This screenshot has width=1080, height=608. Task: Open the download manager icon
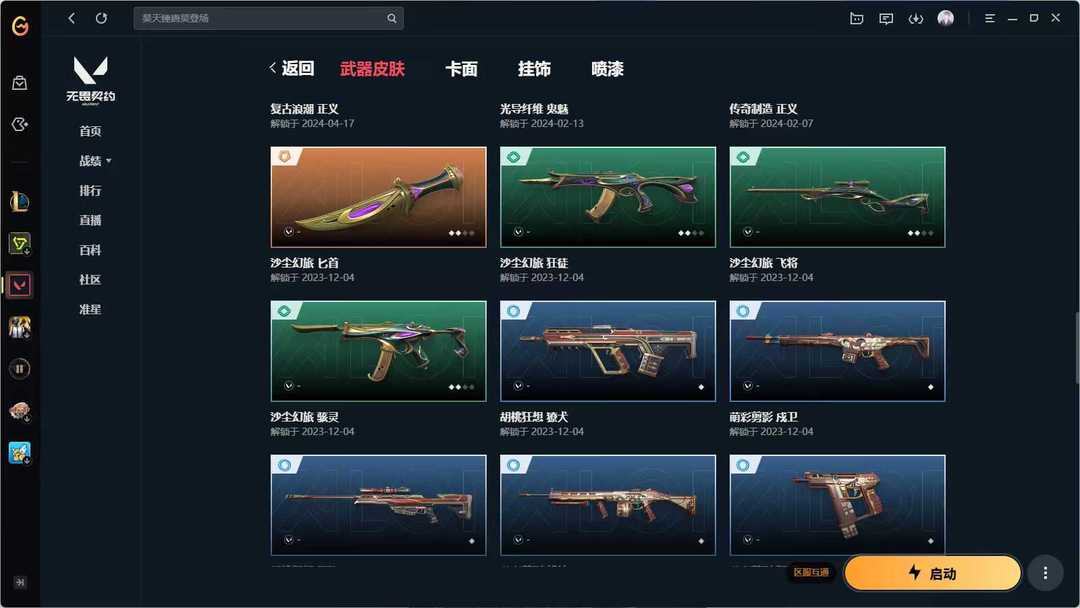click(x=915, y=19)
